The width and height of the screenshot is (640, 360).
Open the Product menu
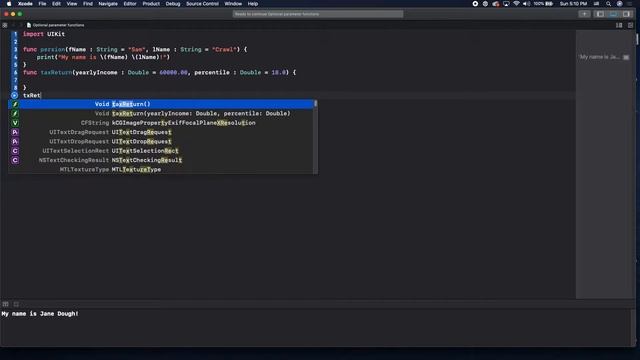pos(151,4)
